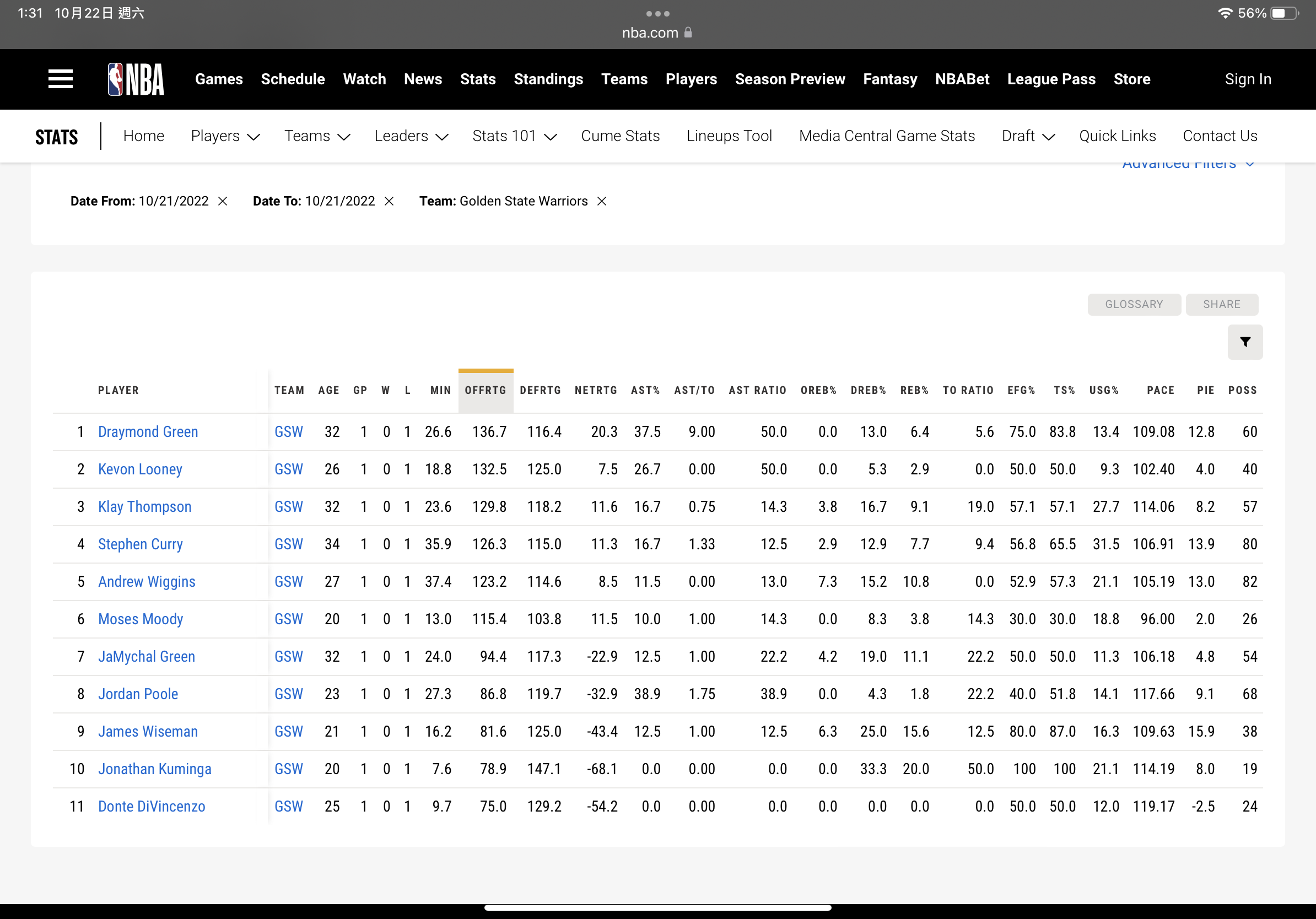This screenshot has height=919, width=1316.
Task: Open the News top menu
Action: pos(423,79)
